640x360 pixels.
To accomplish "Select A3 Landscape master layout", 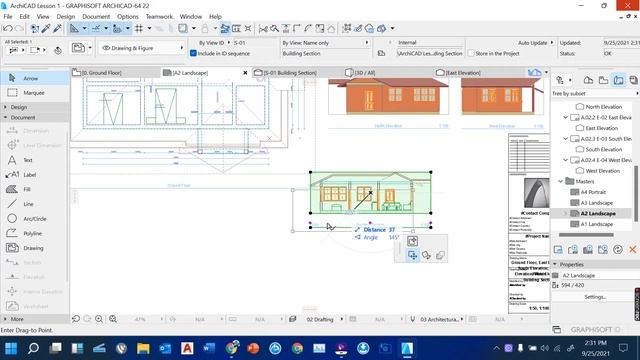I will click(x=596, y=203).
